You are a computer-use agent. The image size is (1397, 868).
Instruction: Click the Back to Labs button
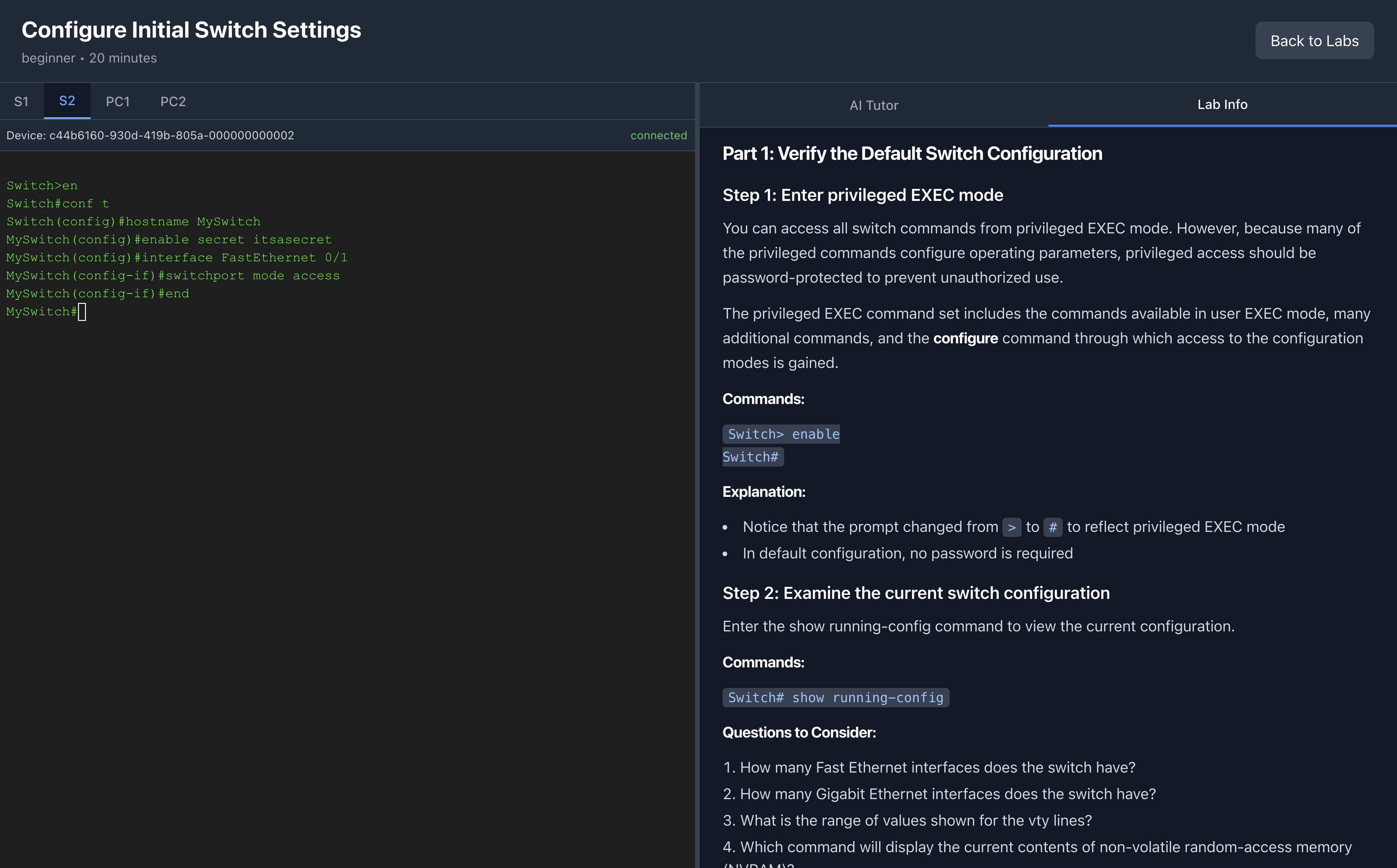click(1314, 41)
